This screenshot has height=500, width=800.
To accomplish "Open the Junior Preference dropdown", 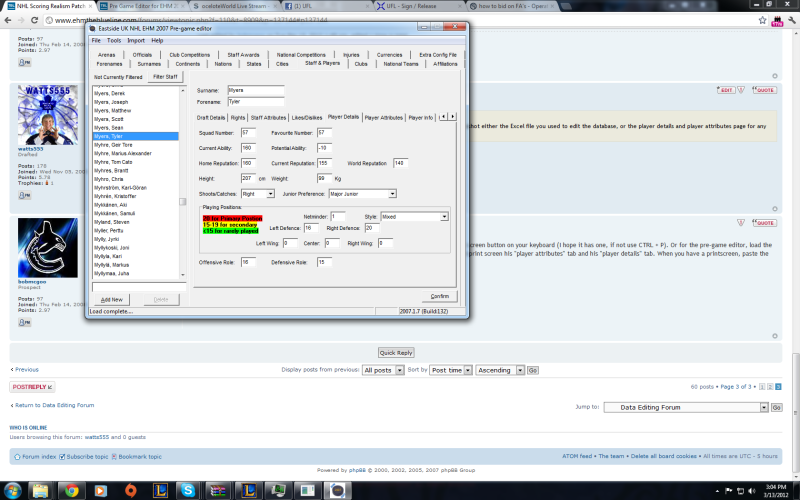I will pyautogui.click(x=392, y=194).
